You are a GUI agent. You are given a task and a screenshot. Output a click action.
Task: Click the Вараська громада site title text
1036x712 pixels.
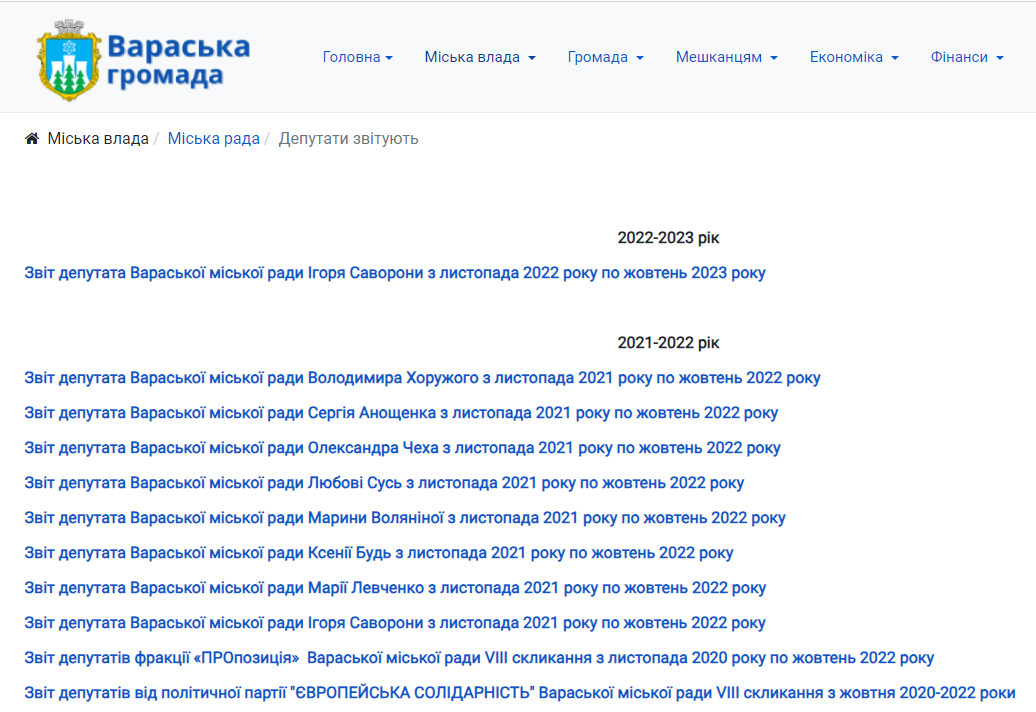coord(178,61)
